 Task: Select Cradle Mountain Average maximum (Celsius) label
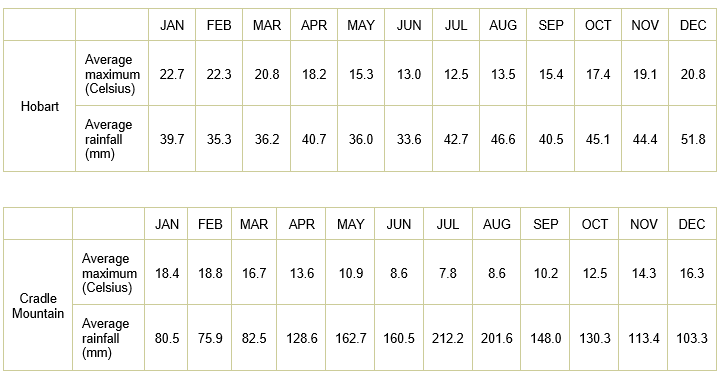coord(109,273)
